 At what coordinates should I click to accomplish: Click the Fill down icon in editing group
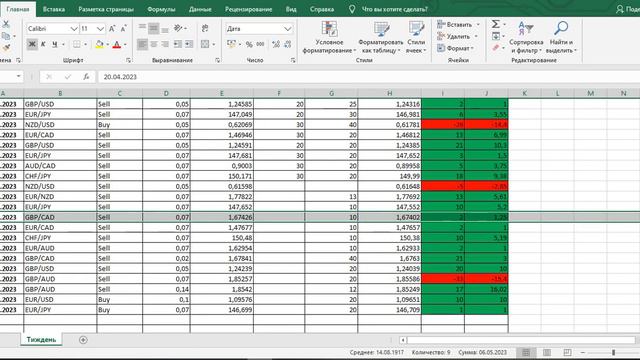click(496, 36)
